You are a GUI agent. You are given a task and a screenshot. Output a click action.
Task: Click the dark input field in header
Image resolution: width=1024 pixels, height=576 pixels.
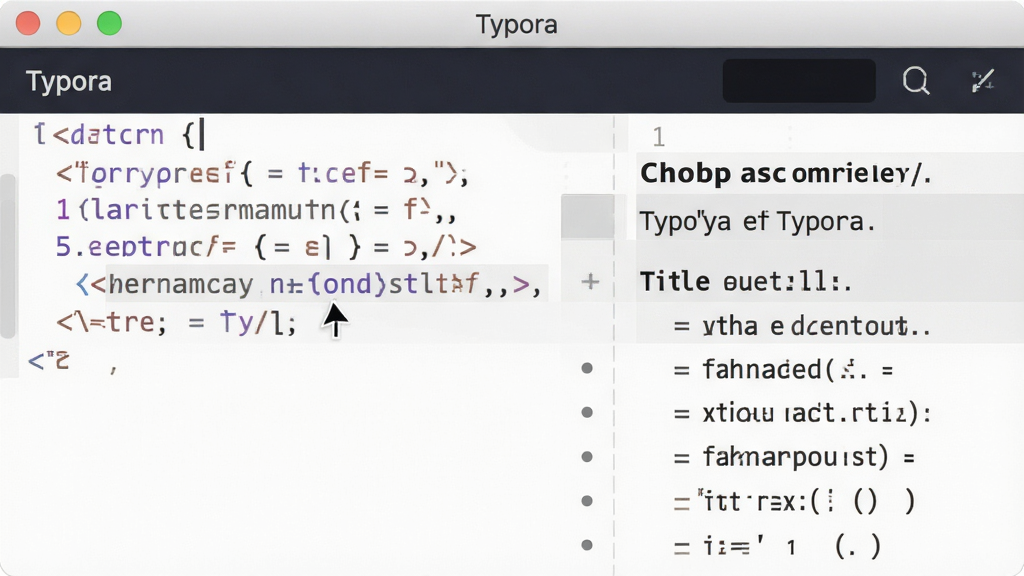(799, 80)
